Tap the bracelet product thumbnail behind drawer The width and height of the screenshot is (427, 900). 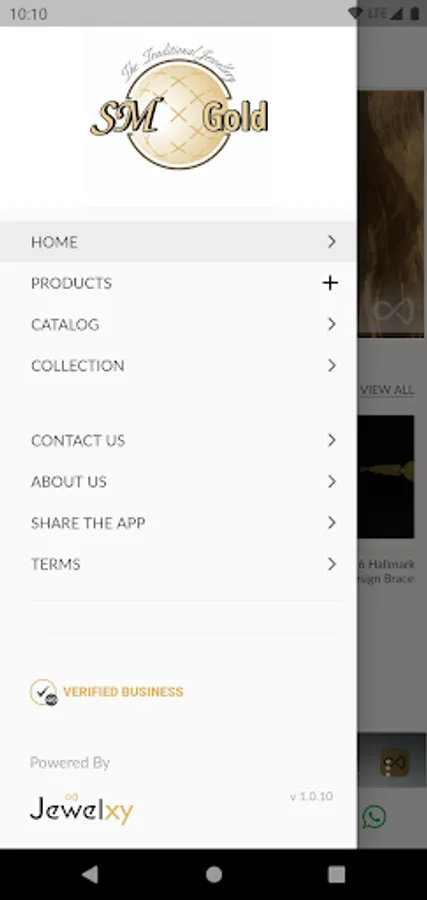pyautogui.click(x=386, y=477)
